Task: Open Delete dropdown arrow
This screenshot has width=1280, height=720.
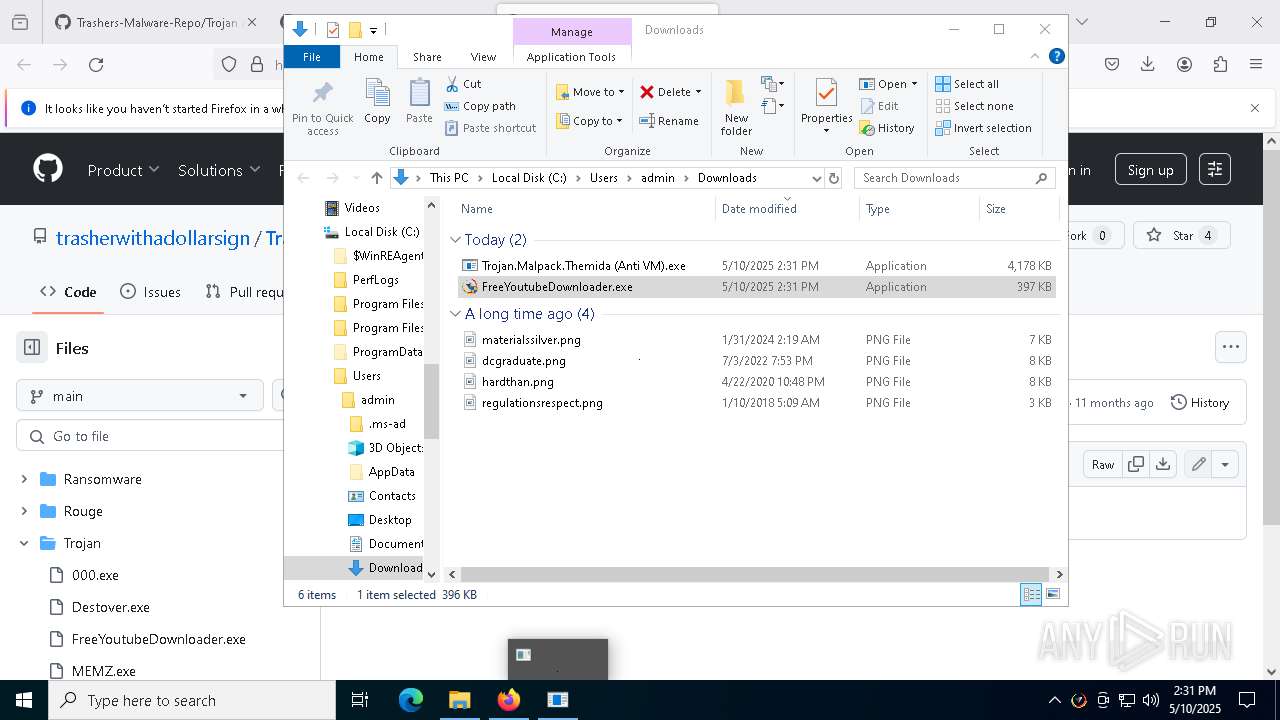Action: [x=698, y=92]
